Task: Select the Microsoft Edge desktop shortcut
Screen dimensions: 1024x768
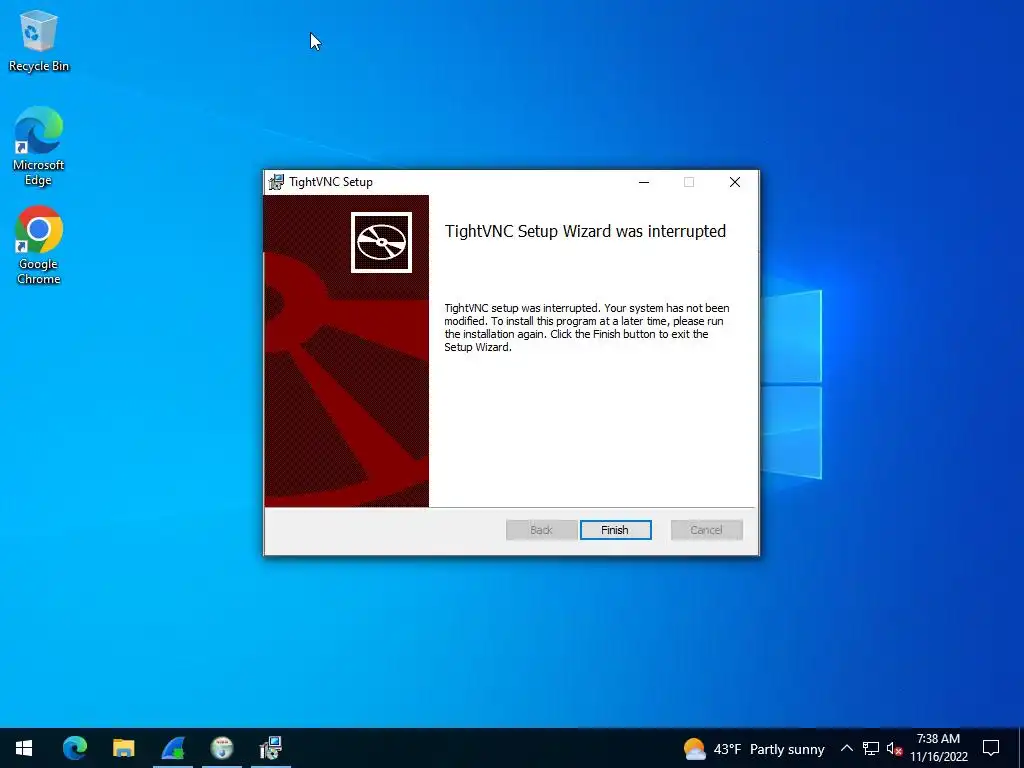Action: click(x=39, y=147)
